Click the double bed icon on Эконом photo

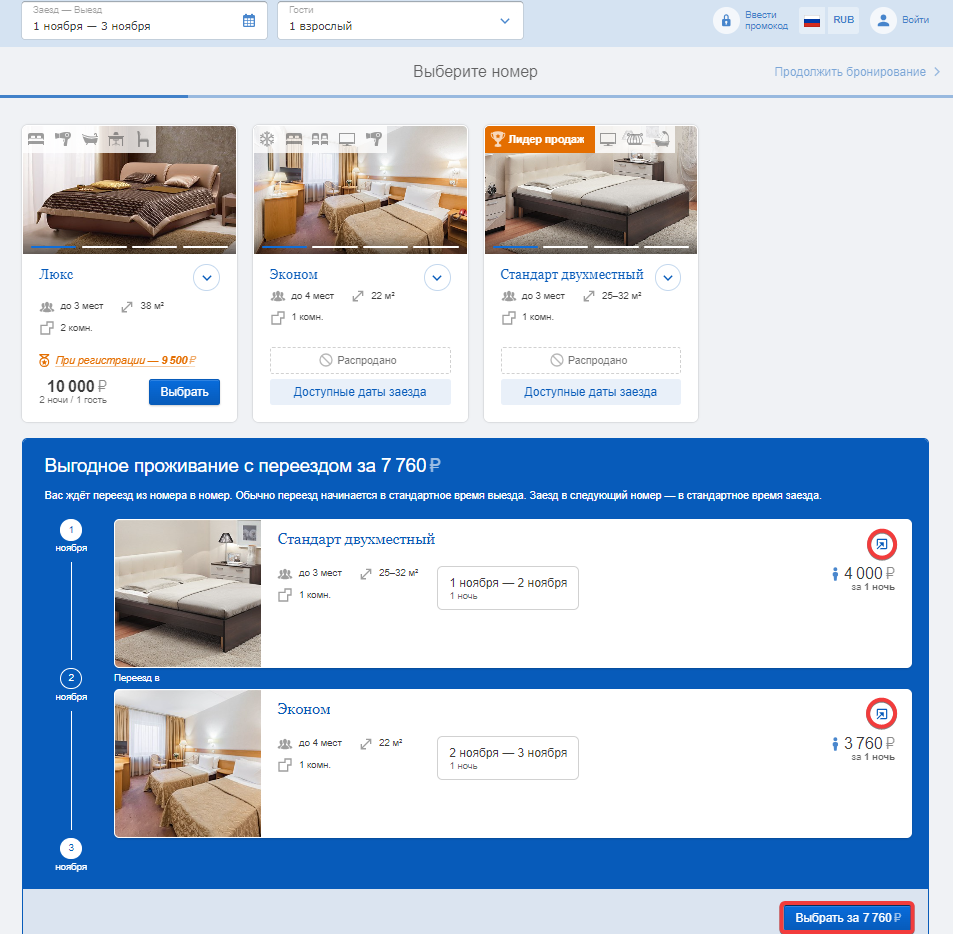[294, 139]
